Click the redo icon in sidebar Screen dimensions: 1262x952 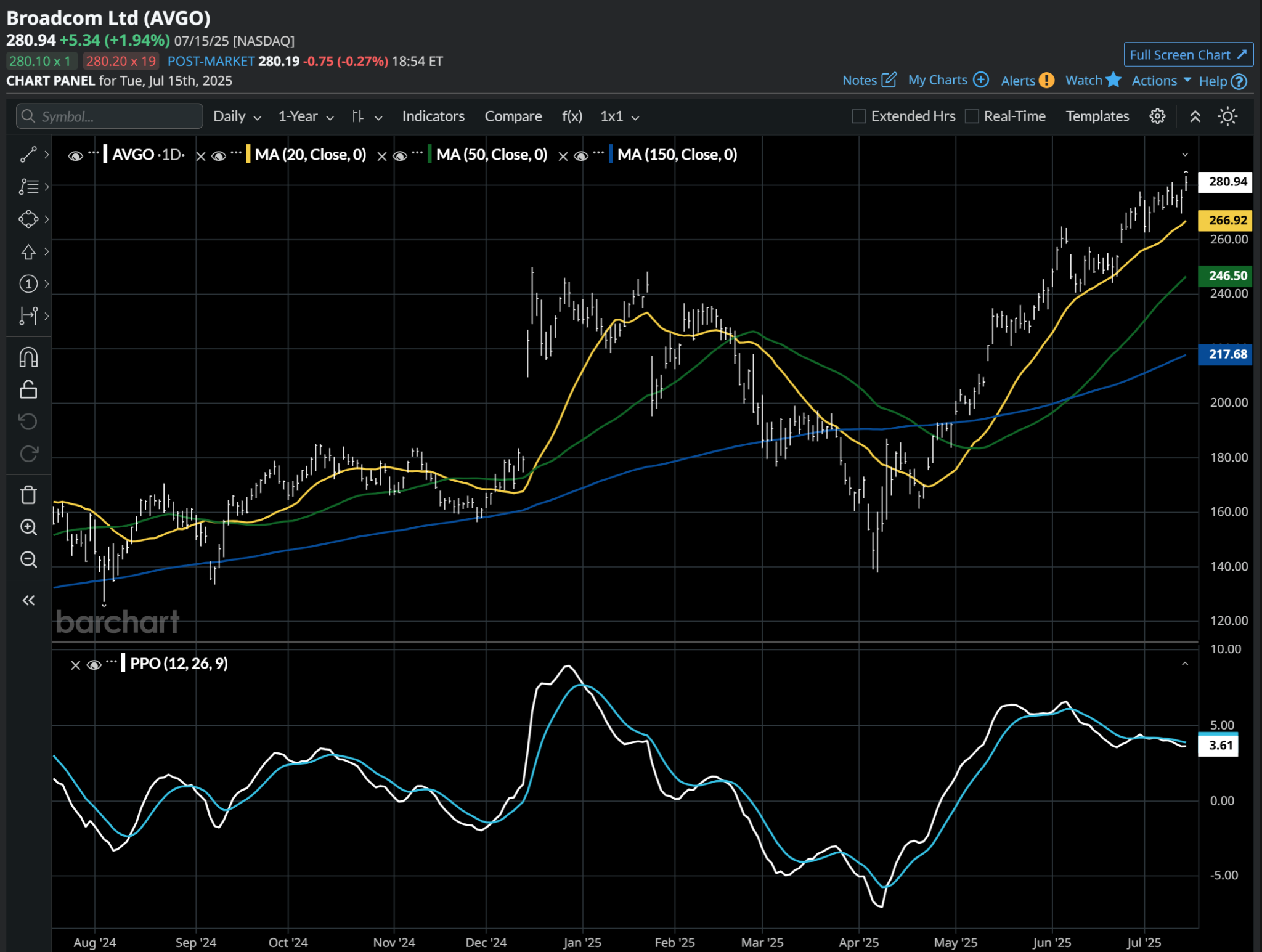28,454
